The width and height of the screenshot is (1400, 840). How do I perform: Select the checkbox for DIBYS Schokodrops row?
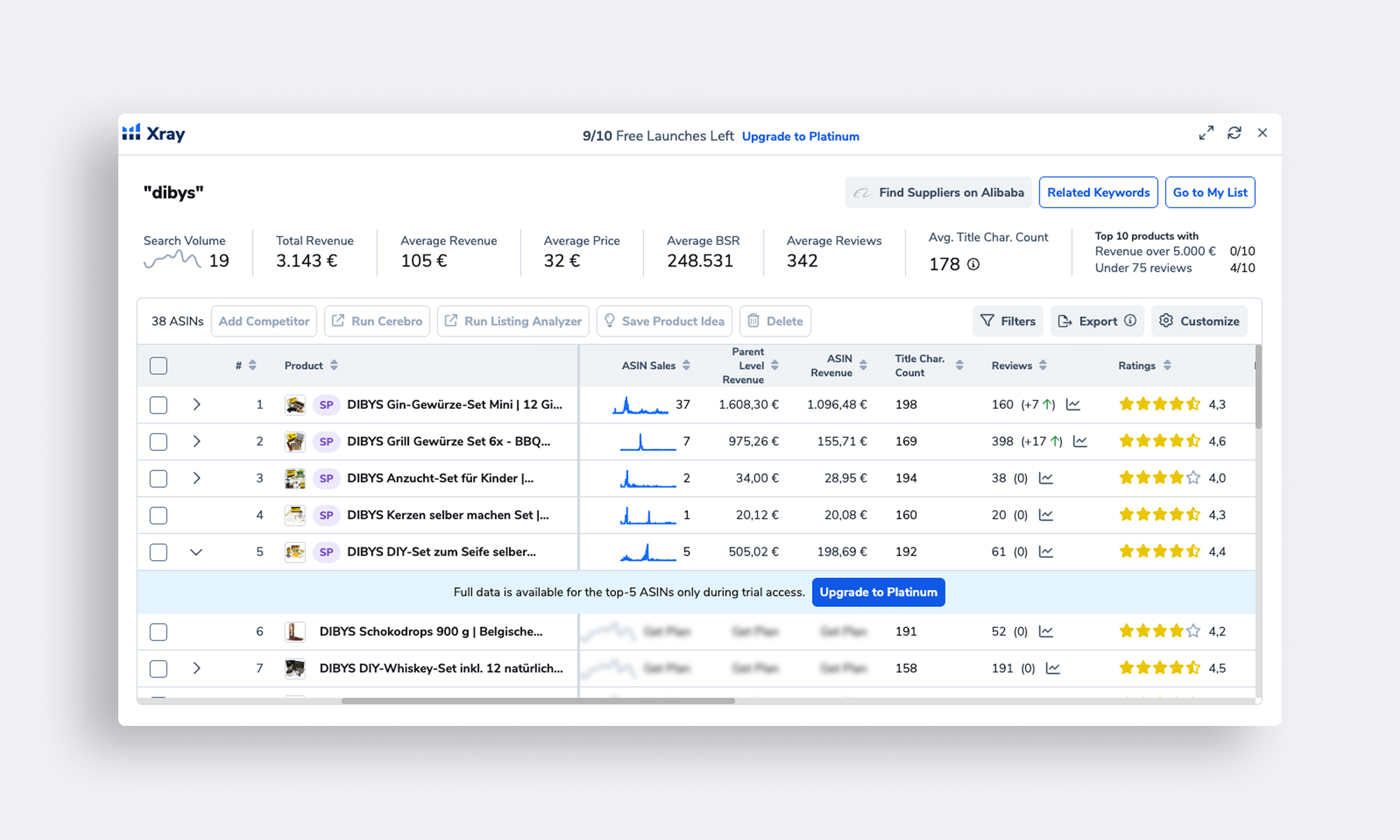point(158,632)
